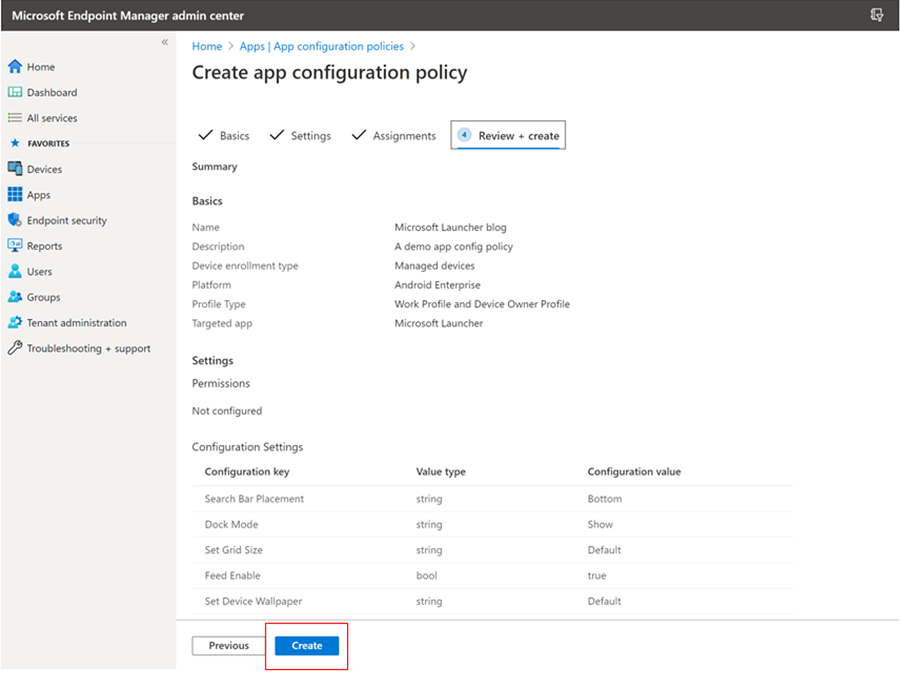The image size is (900, 673).
Task: Open Groups in the sidebar
Action: (43, 297)
